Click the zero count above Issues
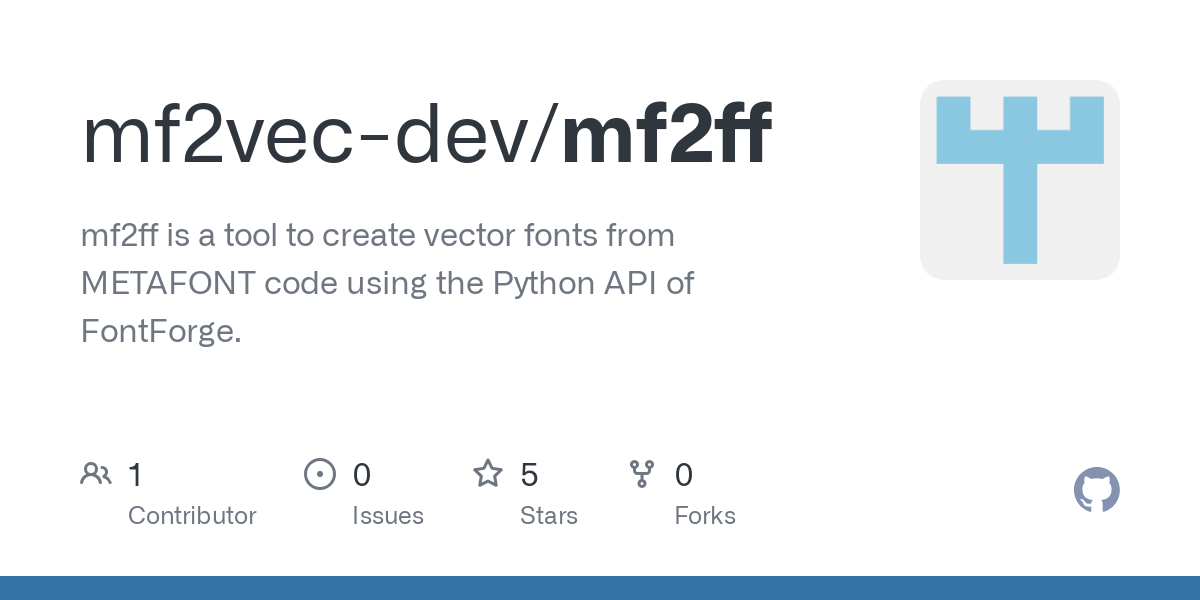Screen dimensions: 1200x600 (x=362, y=474)
